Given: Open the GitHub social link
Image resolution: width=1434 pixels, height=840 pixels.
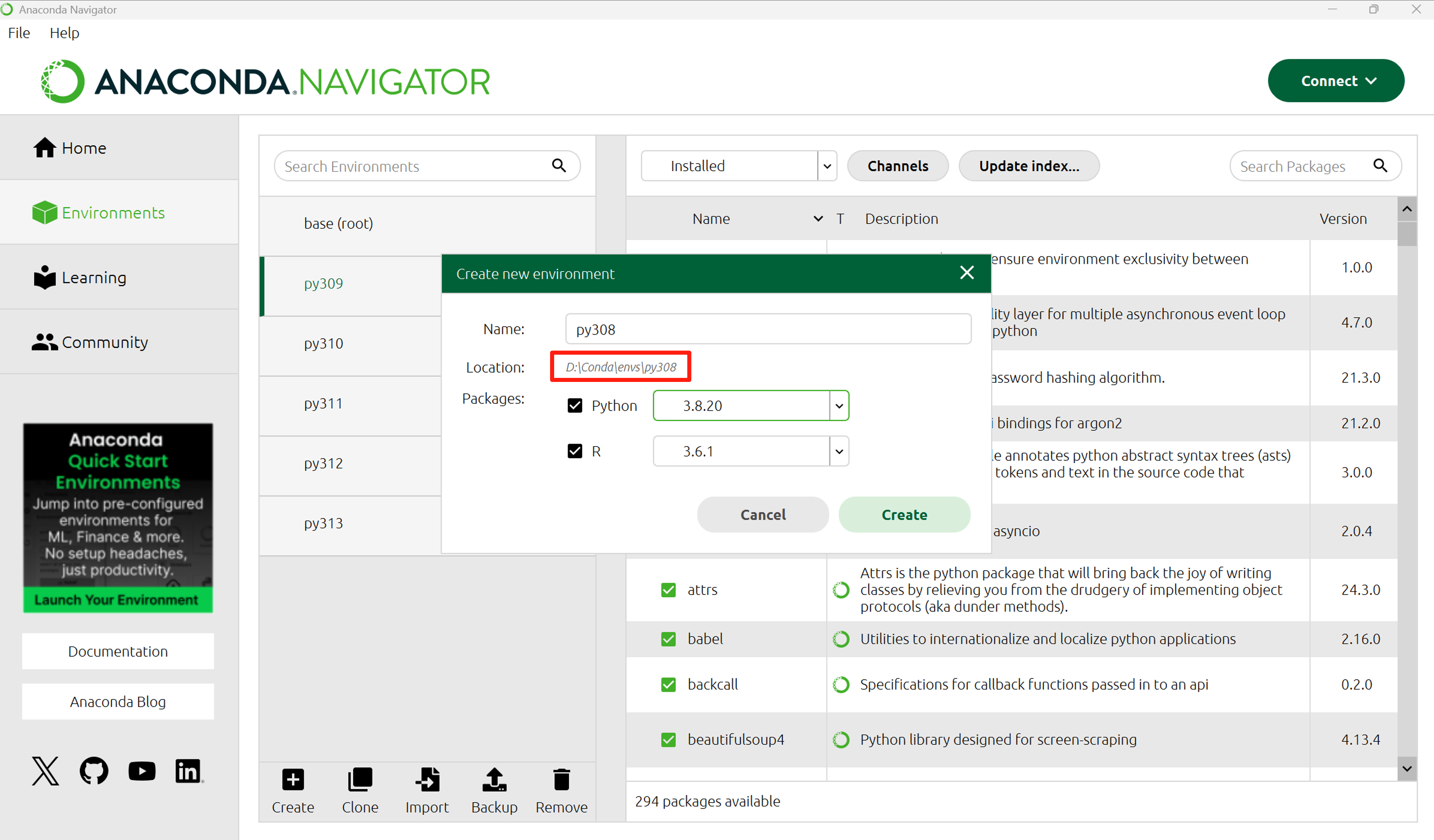Looking at the screenshot, I should pos(94,771).
